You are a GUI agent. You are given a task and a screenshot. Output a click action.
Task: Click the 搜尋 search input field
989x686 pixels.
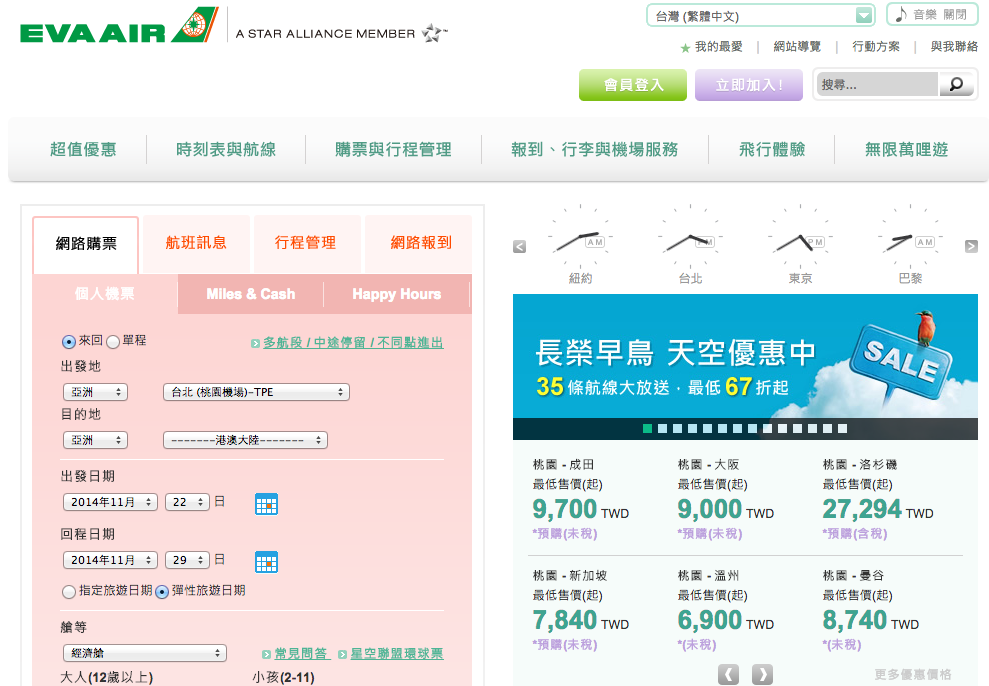pos(878,84)
